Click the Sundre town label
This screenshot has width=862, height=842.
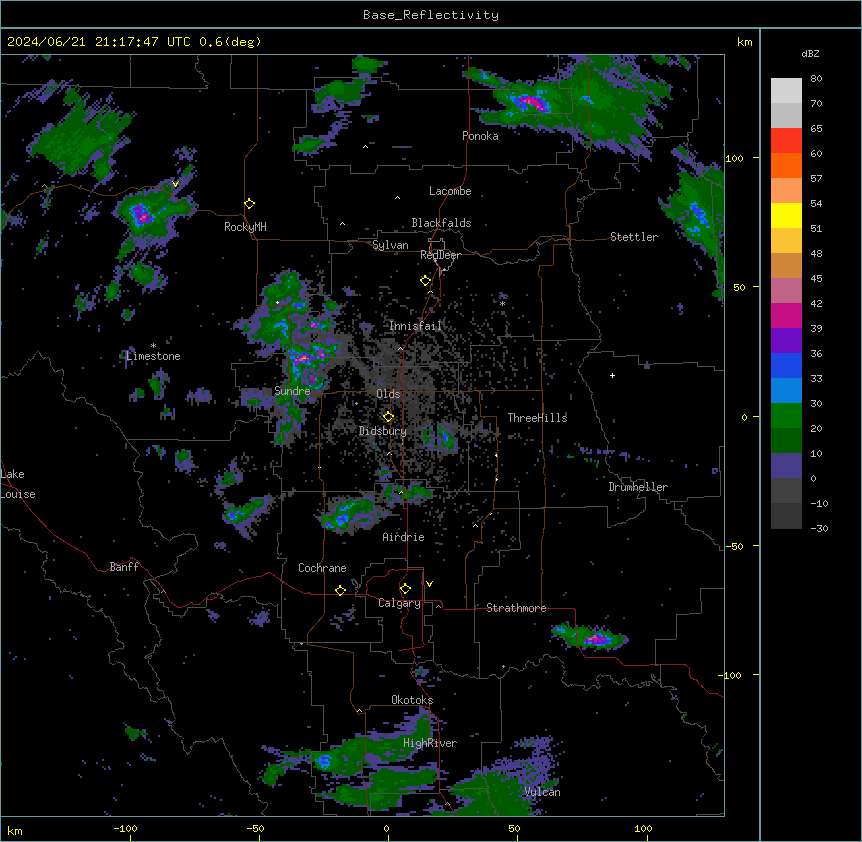tap(292, 391)
